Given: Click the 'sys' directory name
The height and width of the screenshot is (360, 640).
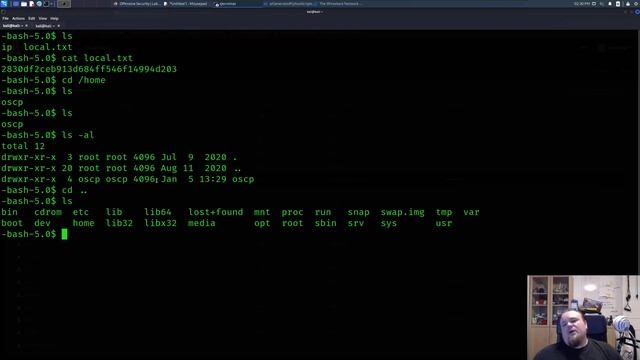Looking at the screenshot, I should point(389,223).
